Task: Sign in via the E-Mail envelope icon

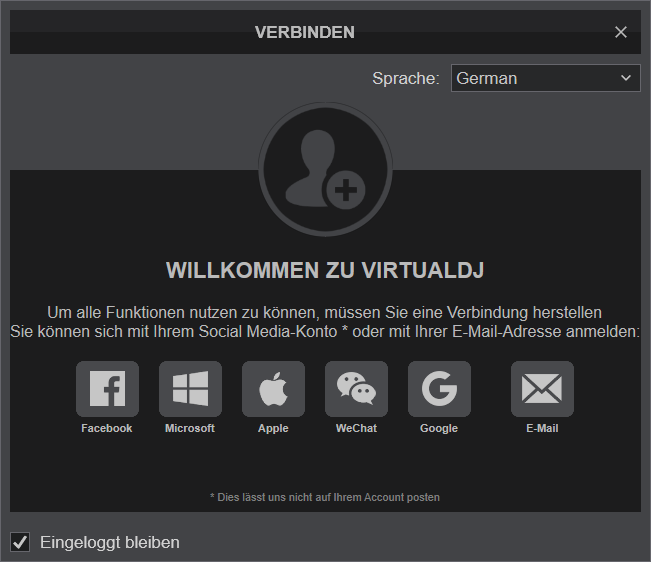Action: [x=542, y=389]
